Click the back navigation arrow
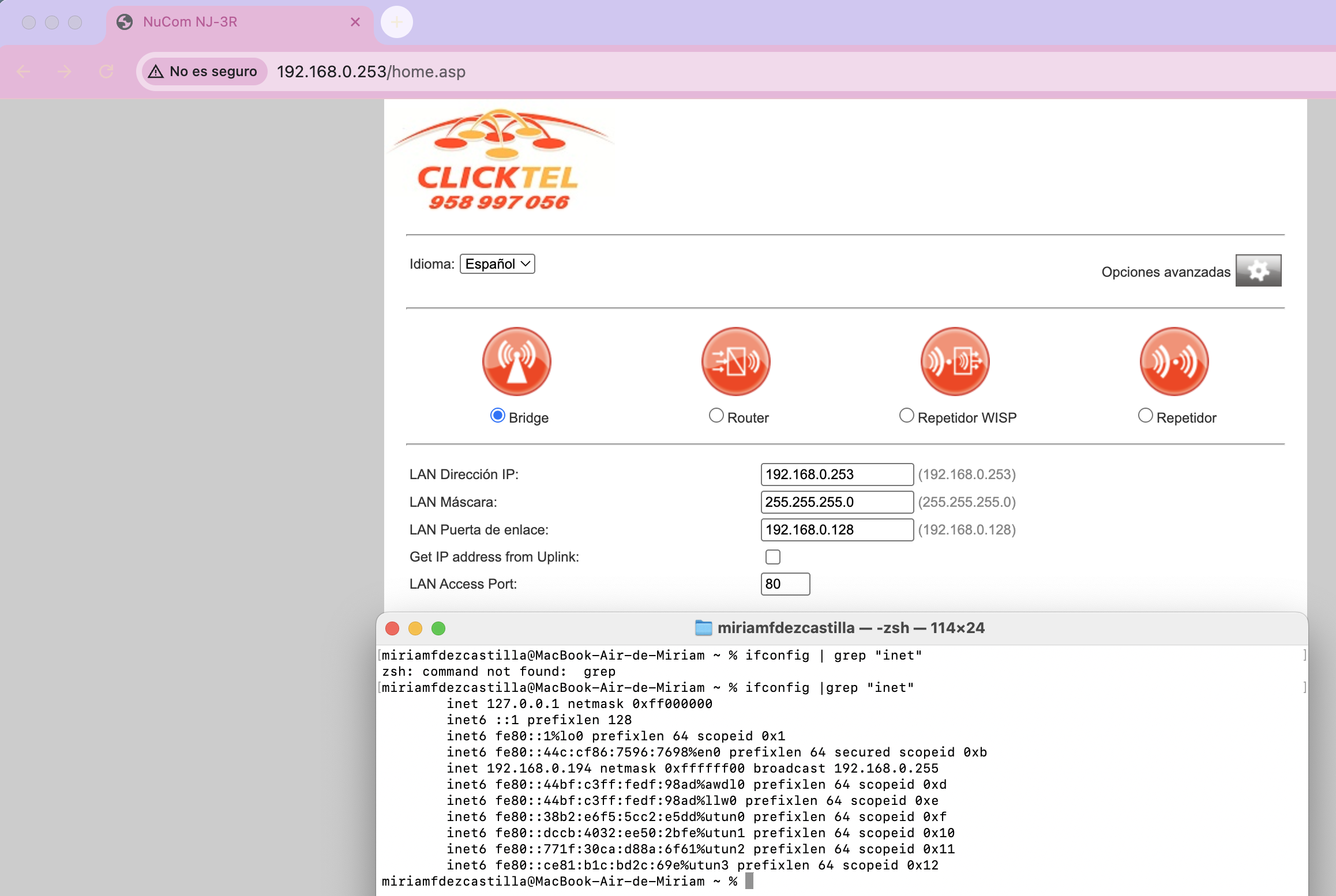1336x896 pixels. pos(23,71)
